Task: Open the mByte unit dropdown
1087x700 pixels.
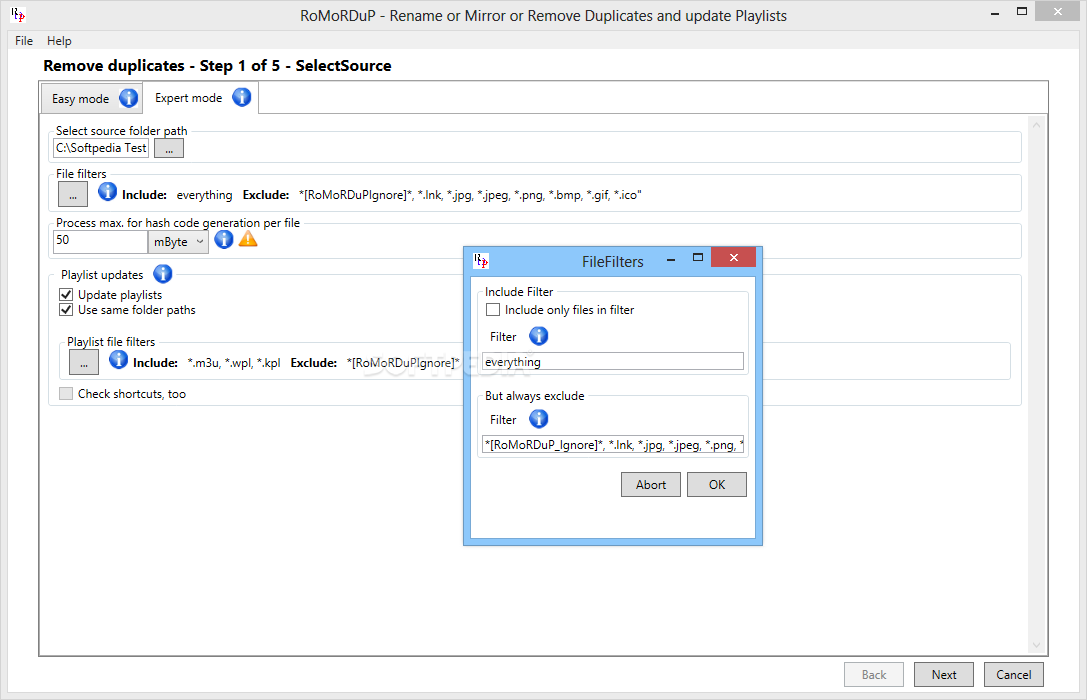Action: (x=178, y=242)
